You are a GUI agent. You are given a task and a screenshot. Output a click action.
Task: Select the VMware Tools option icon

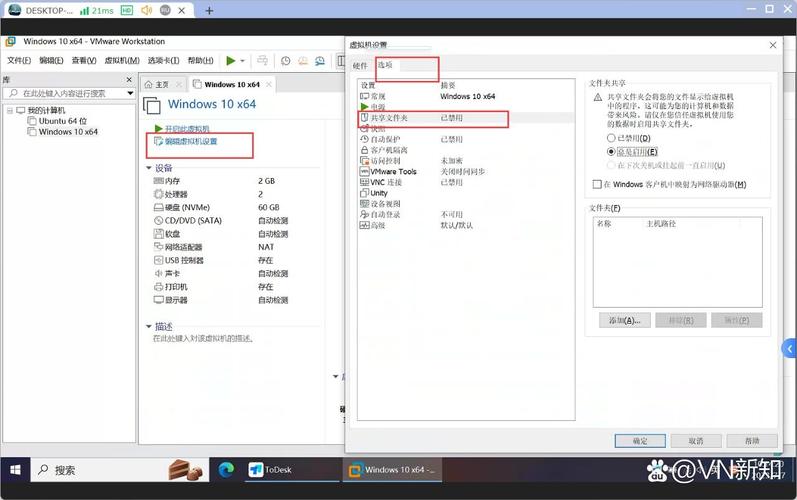[364, 172]
